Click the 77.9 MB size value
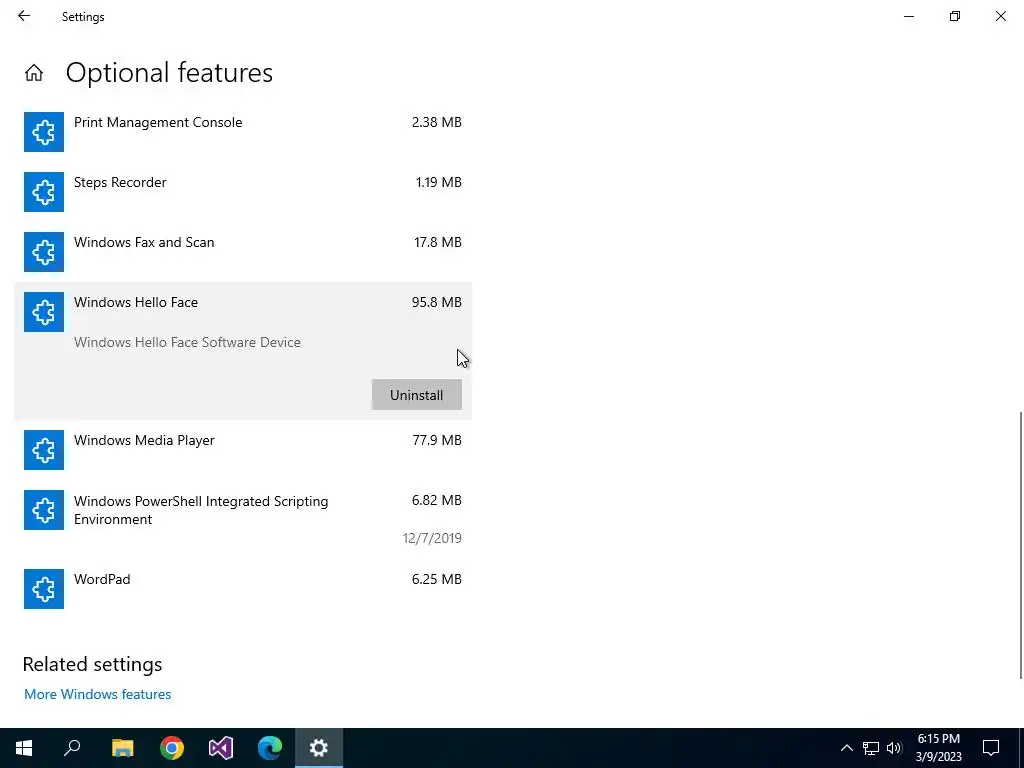This screenshot has height=768, width=1024. (437, 440)
